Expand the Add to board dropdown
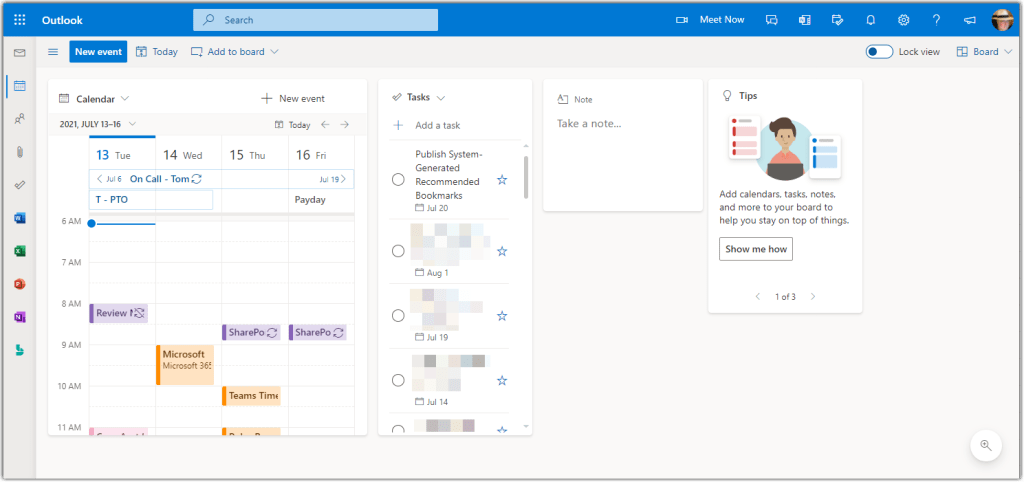 pos(235,52)
